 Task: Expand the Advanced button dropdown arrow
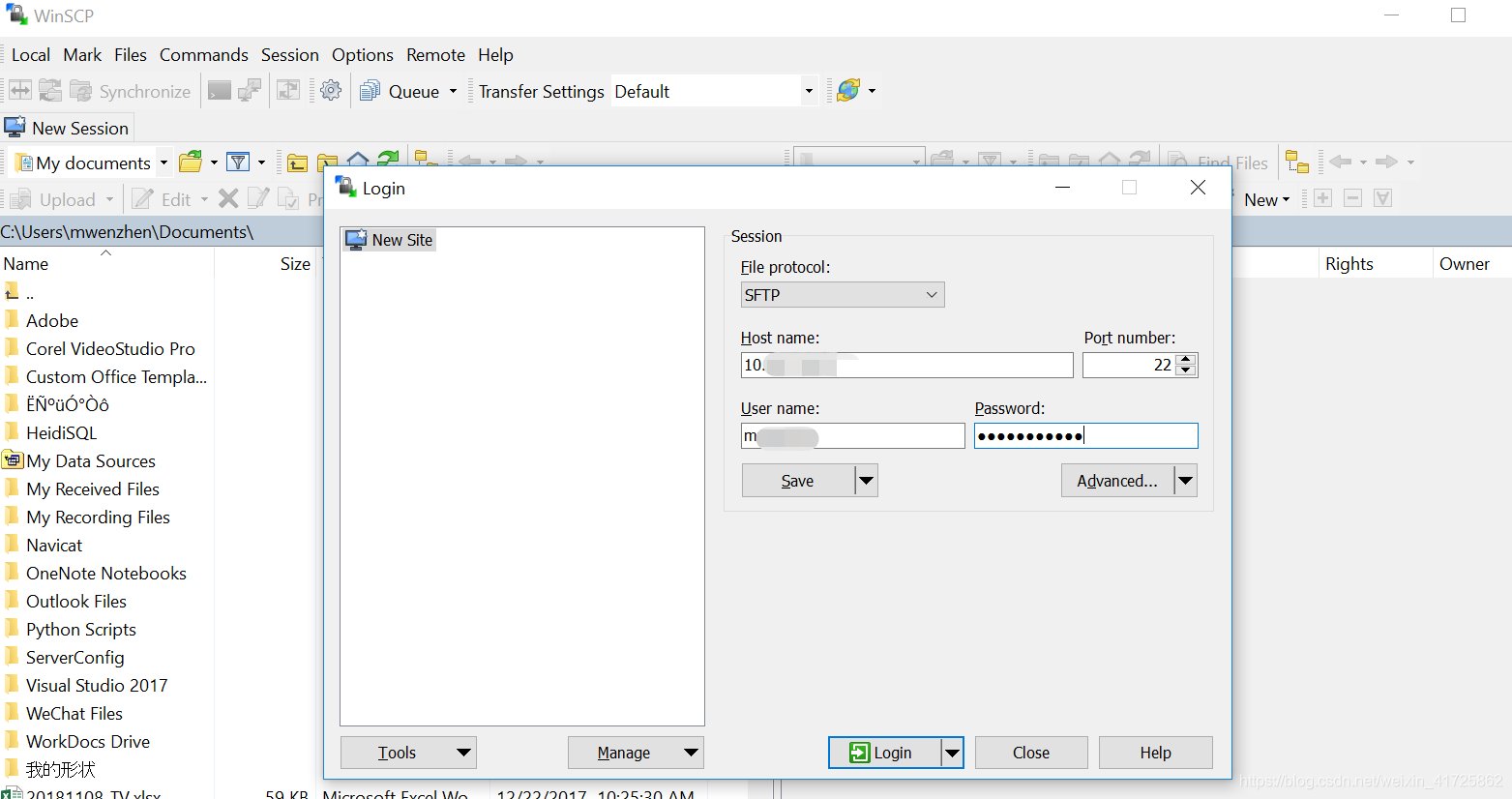pos(1186,481)
